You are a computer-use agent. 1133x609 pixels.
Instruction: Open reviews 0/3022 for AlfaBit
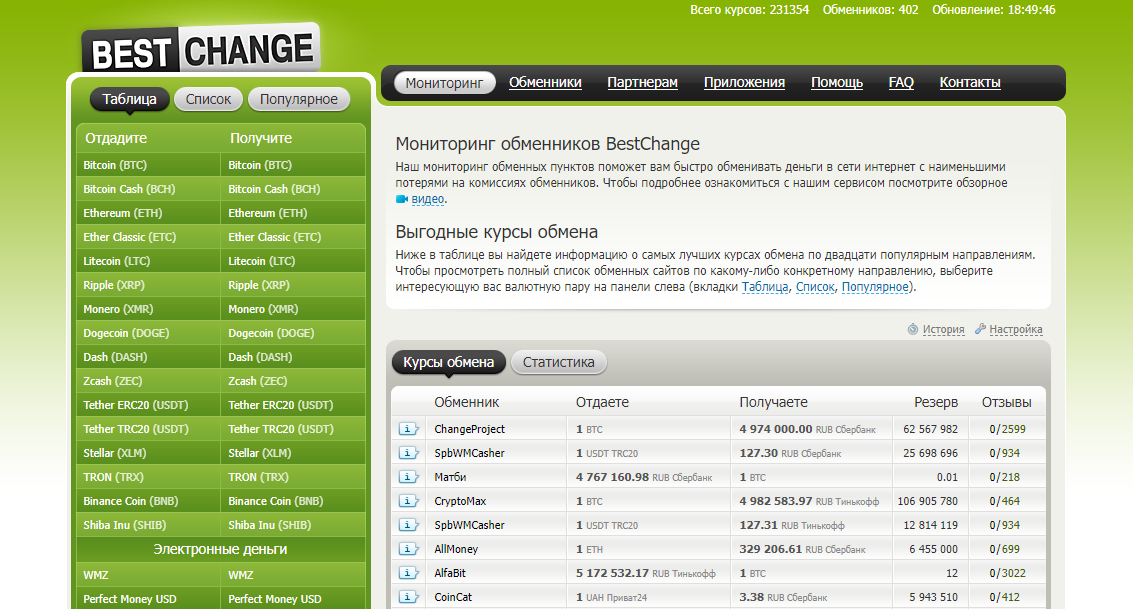coord(1007,573)
